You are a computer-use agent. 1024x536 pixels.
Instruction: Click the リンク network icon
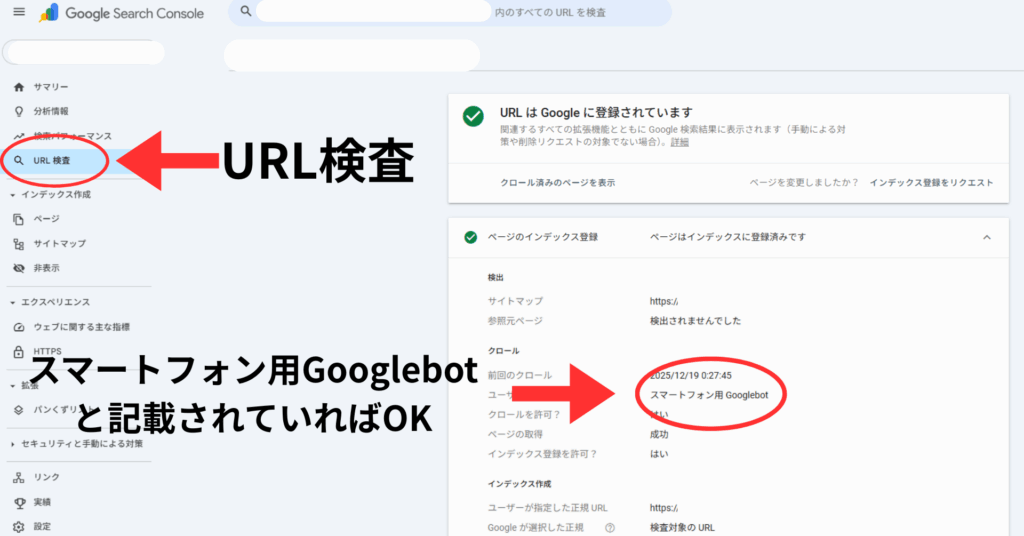point(19,478)
